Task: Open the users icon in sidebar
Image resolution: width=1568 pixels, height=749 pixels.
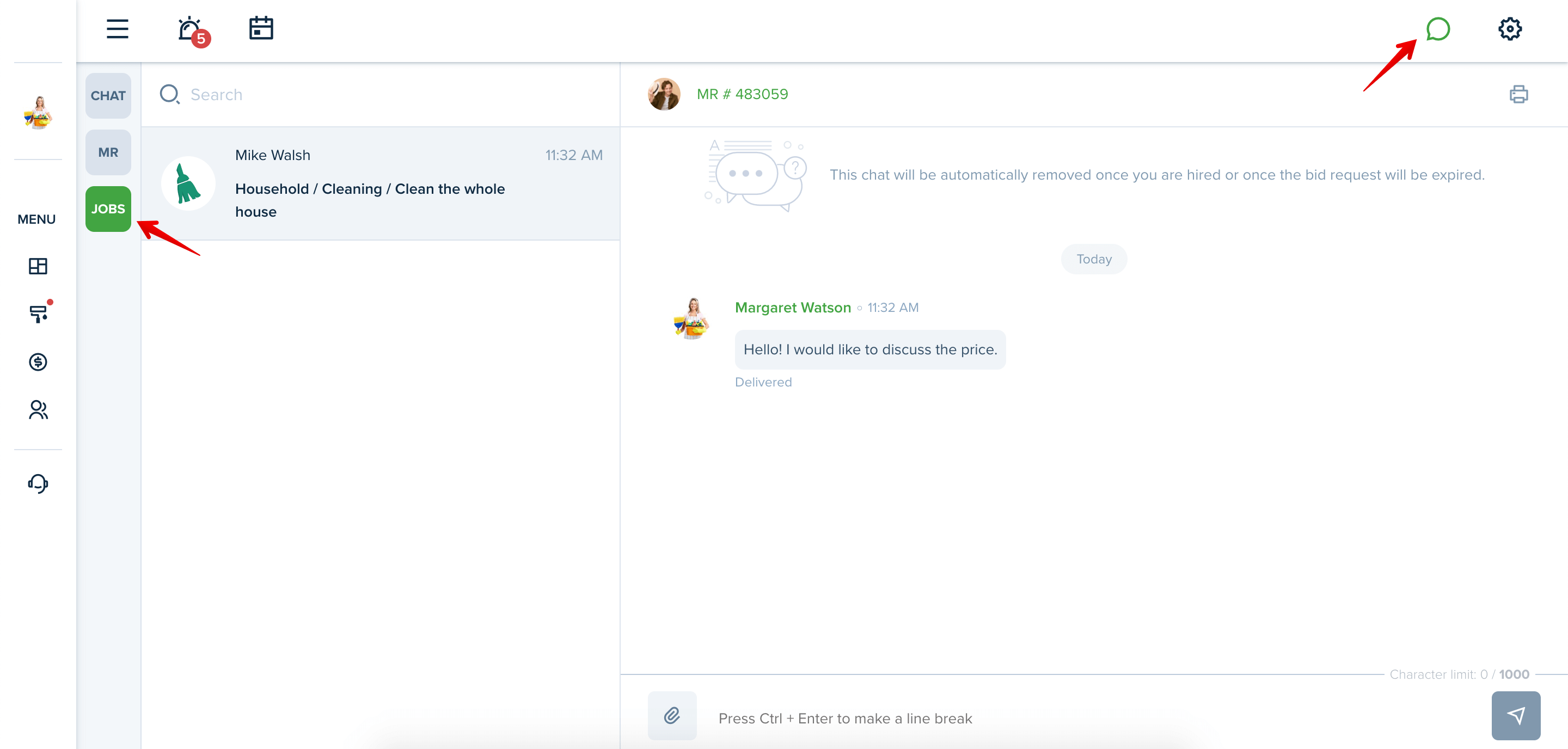Action: click(x=38, y=410)
